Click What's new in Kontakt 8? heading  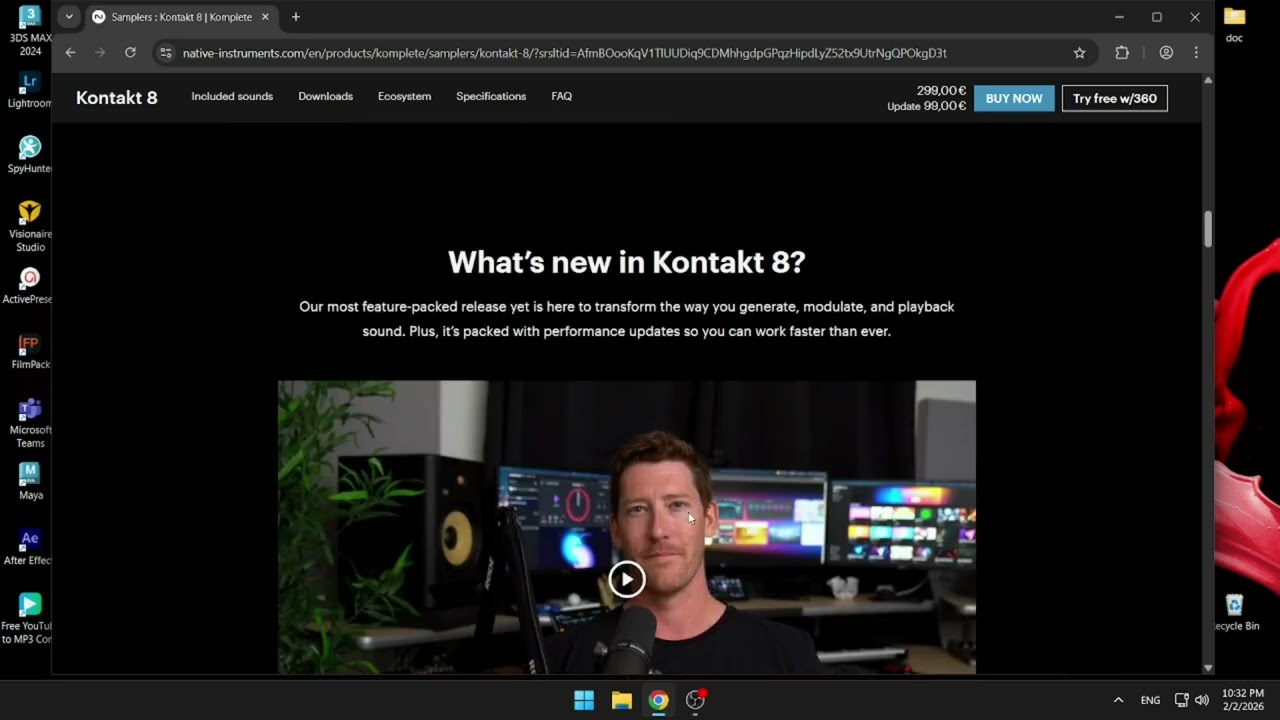[626, 262]
